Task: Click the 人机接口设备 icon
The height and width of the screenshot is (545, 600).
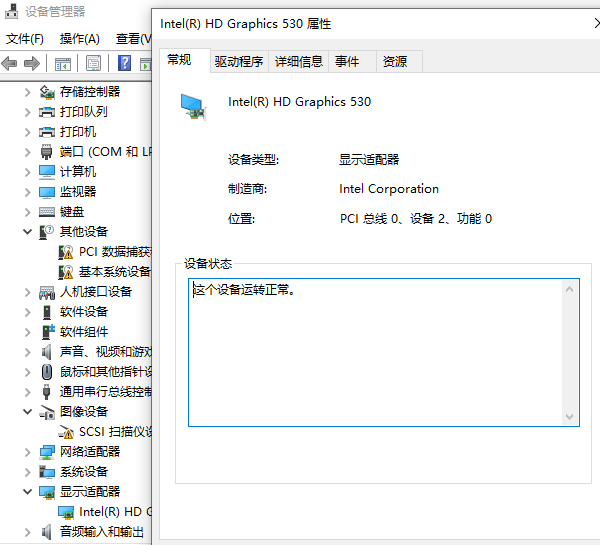Action: tap(47, 292)
